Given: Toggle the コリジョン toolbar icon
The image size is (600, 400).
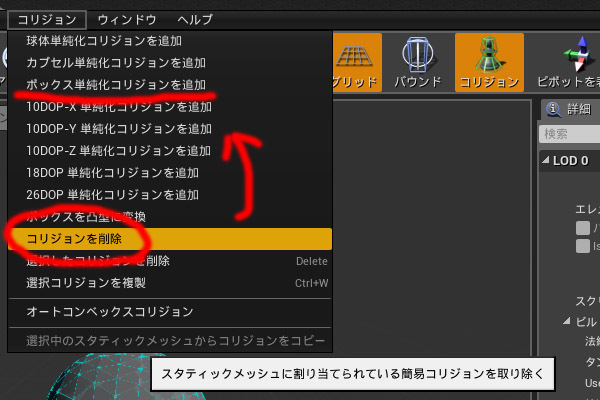Looking at the screenshot, I should pos(489,62).
